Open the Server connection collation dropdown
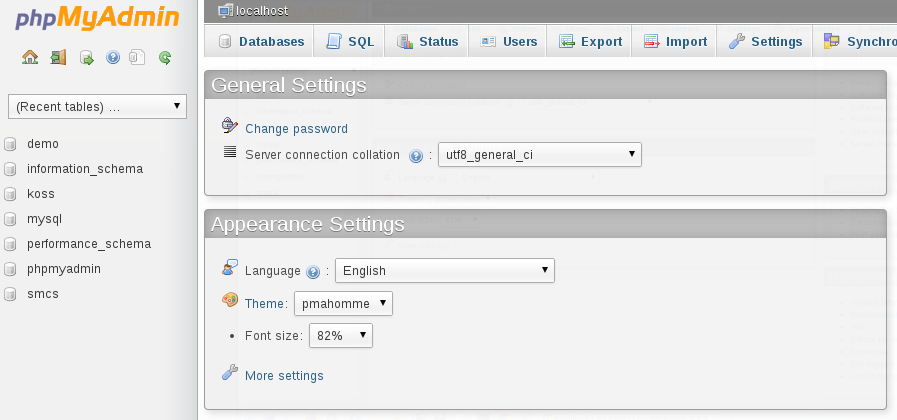Image resolution: width=897 pixels, height=420 pixels. coord(539,154)
